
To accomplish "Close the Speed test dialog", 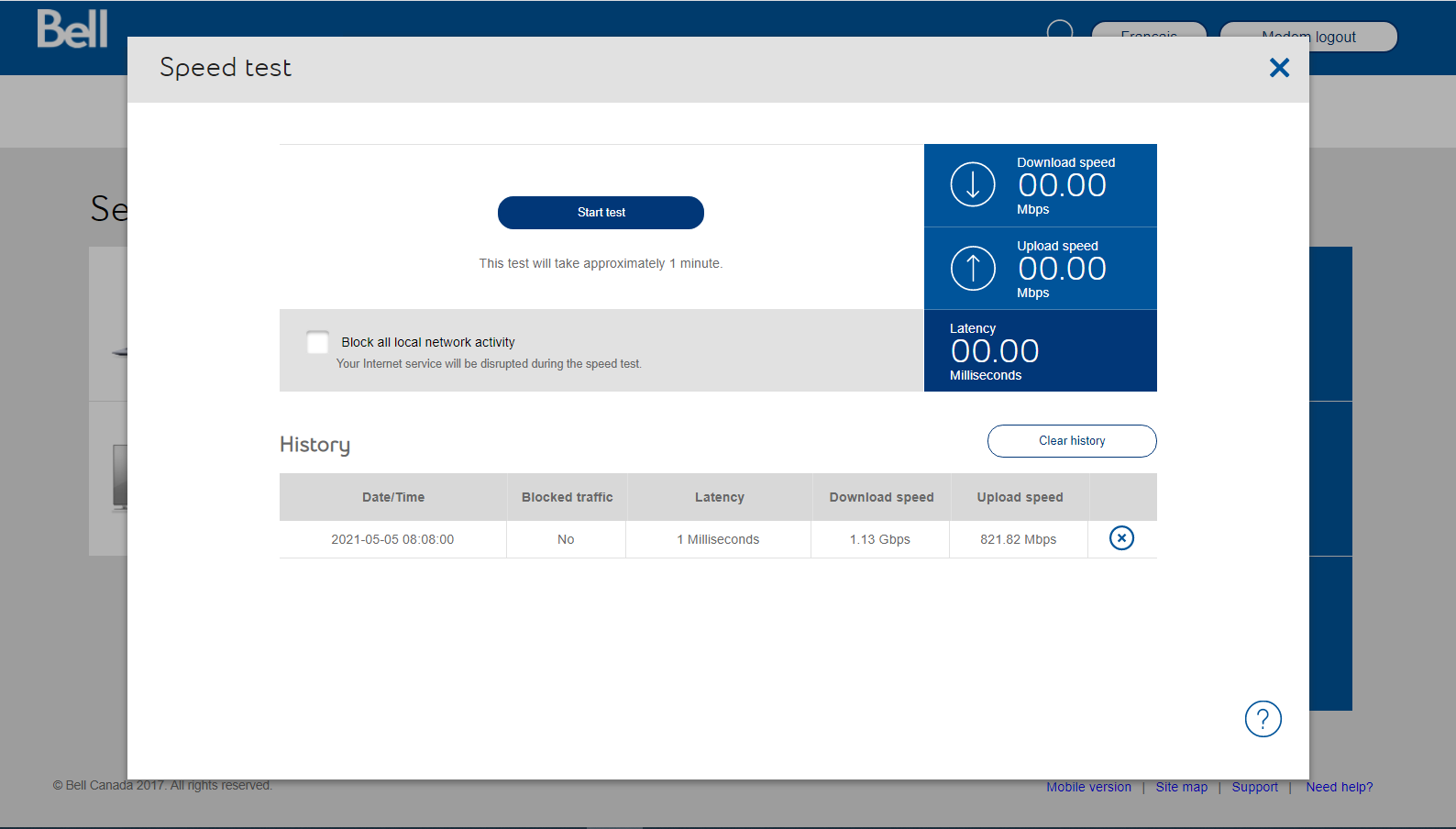I will coord(1279,68).
